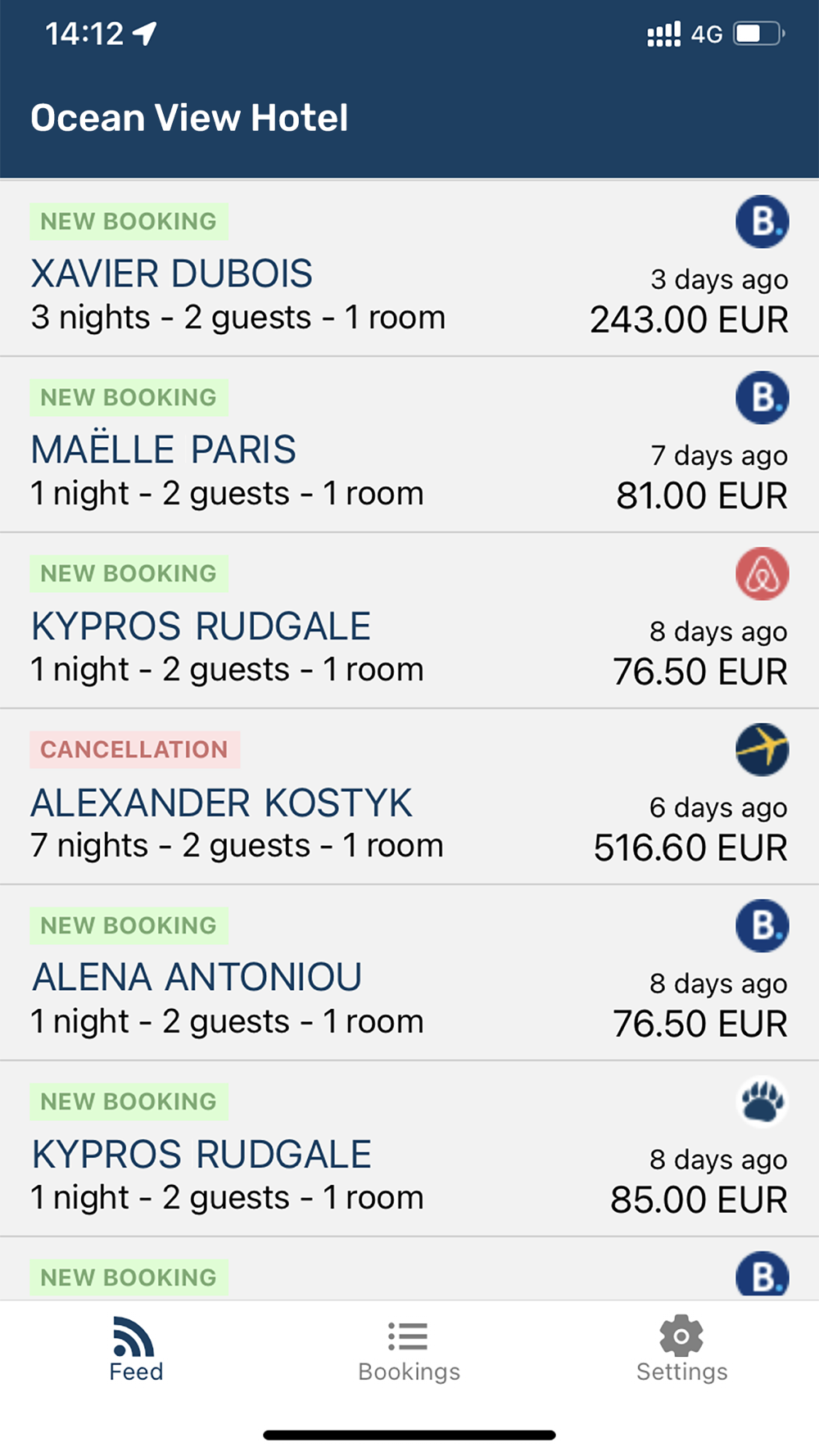Image resolution: width=819 pixels, height=1456 pixels.
Task: Open Alena Antoniou booking entry
Action: pyautogui.click(x=409, y=973)
